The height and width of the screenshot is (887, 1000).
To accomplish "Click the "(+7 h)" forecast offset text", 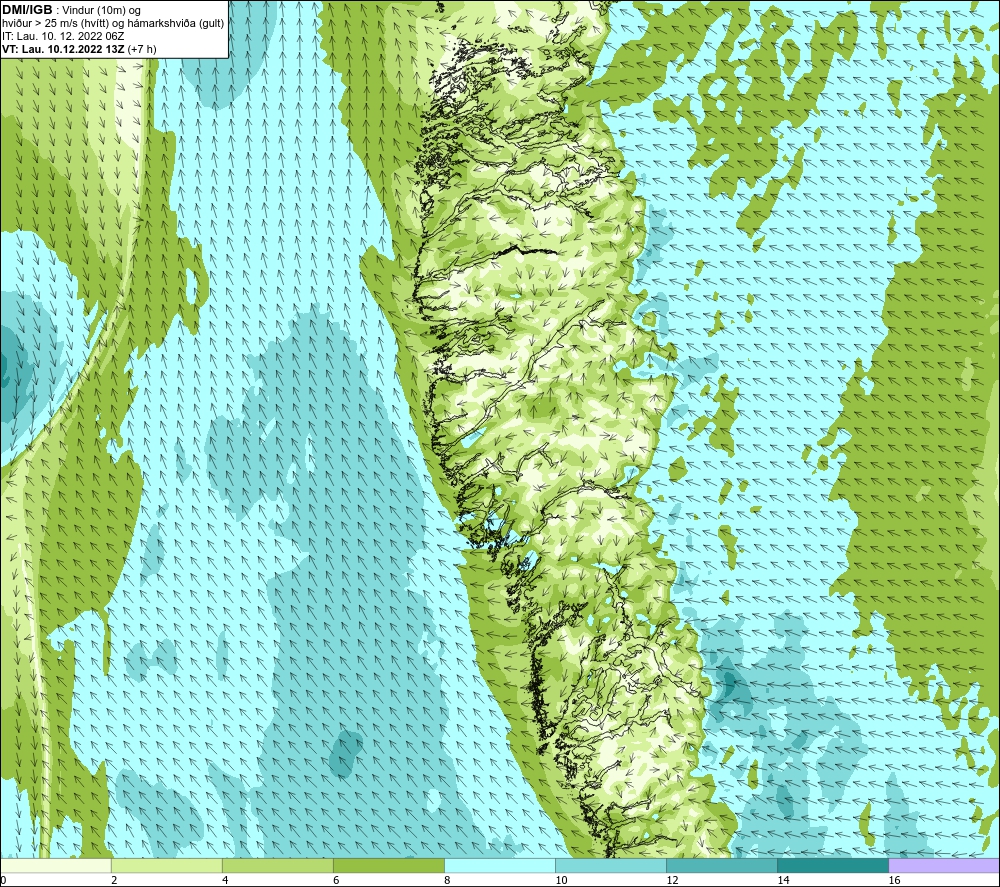I will pyautogui.click(x=142, y=49).
